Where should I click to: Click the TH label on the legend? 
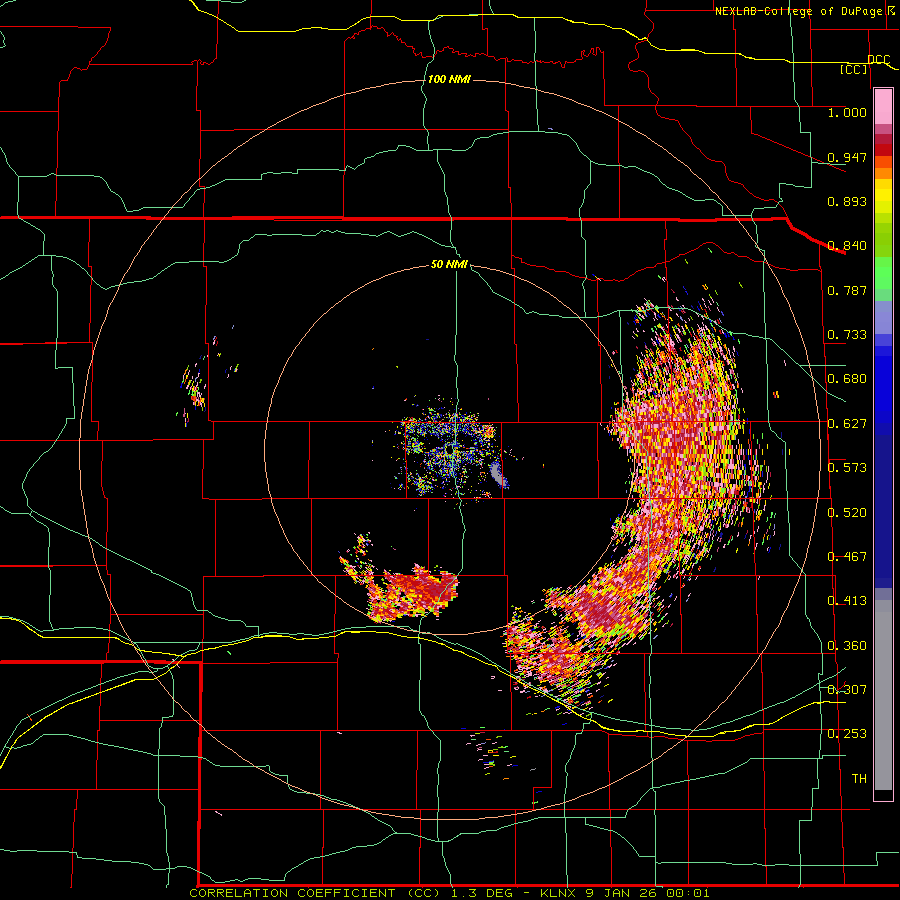(859, 778)
